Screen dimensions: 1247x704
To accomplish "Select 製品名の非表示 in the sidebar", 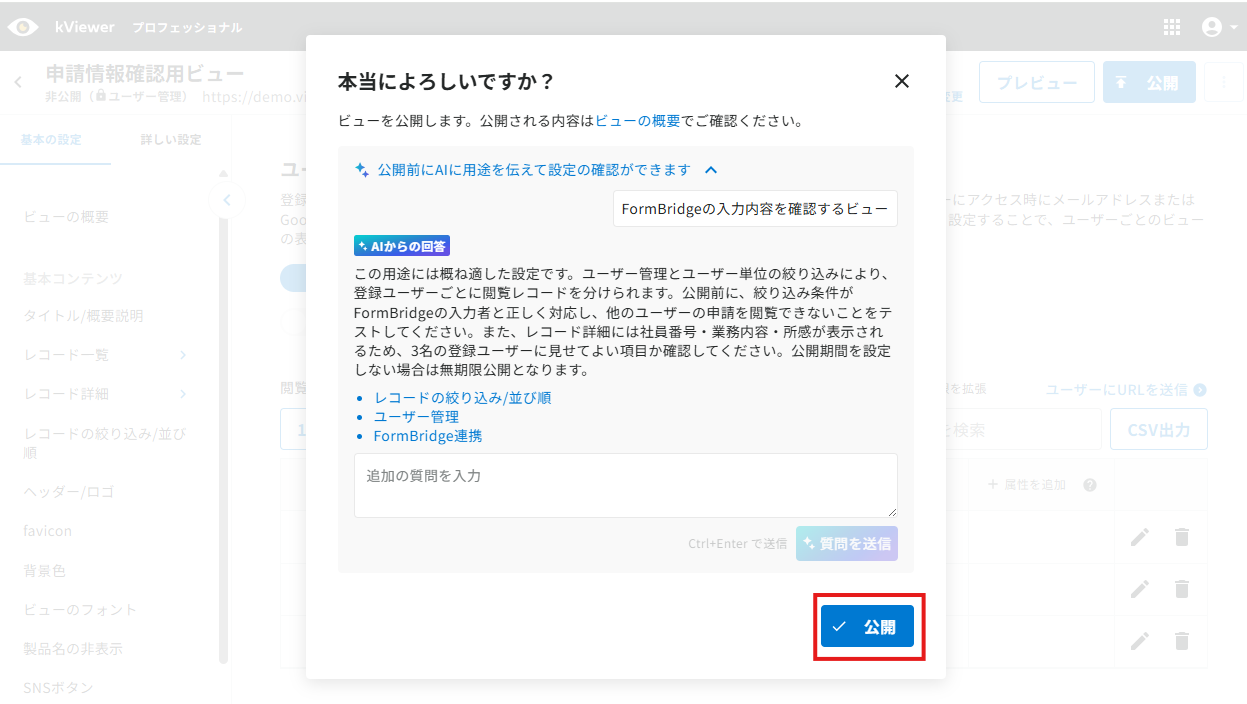I will tap(73, 648).
